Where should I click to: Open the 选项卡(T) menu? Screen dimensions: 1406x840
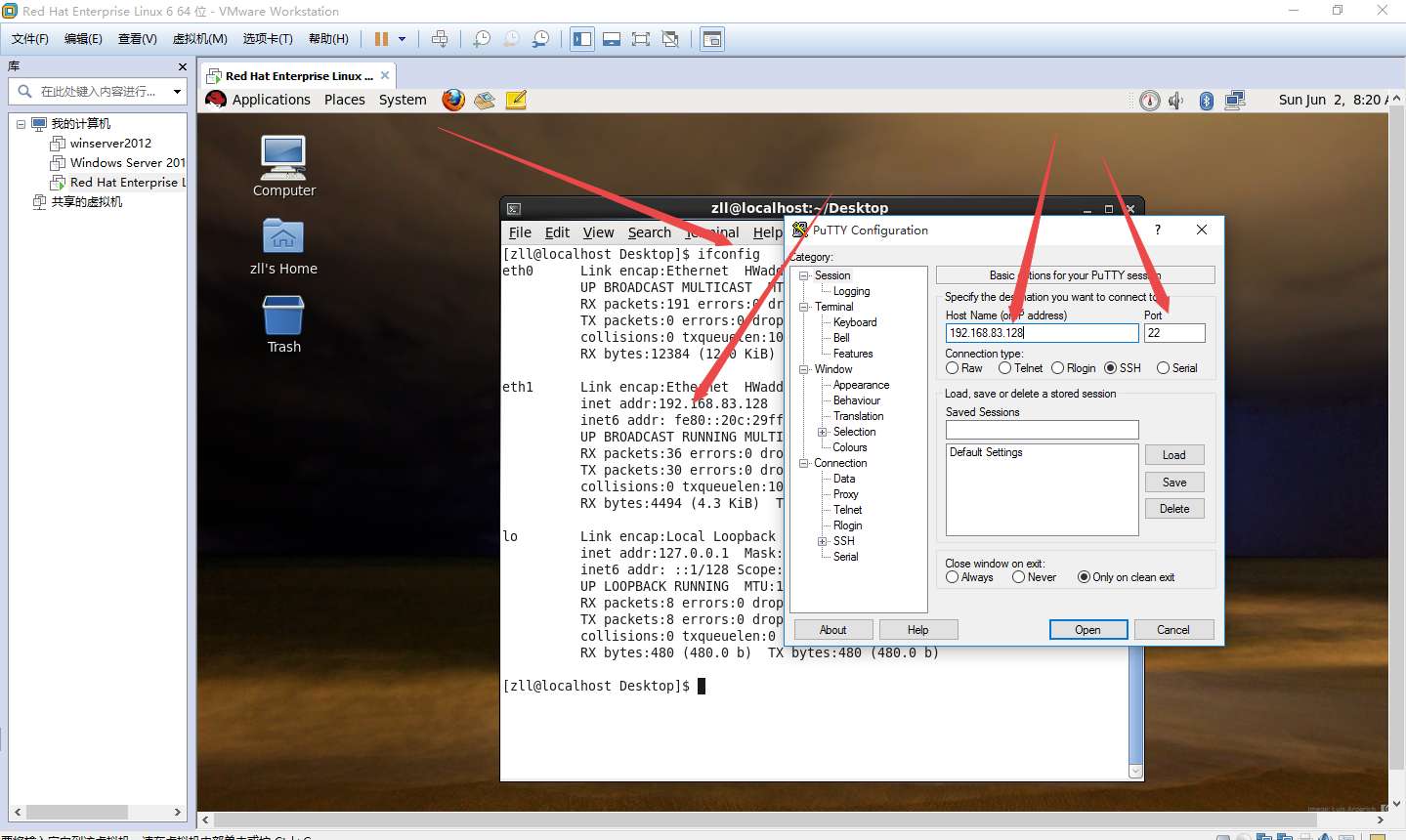268,39
